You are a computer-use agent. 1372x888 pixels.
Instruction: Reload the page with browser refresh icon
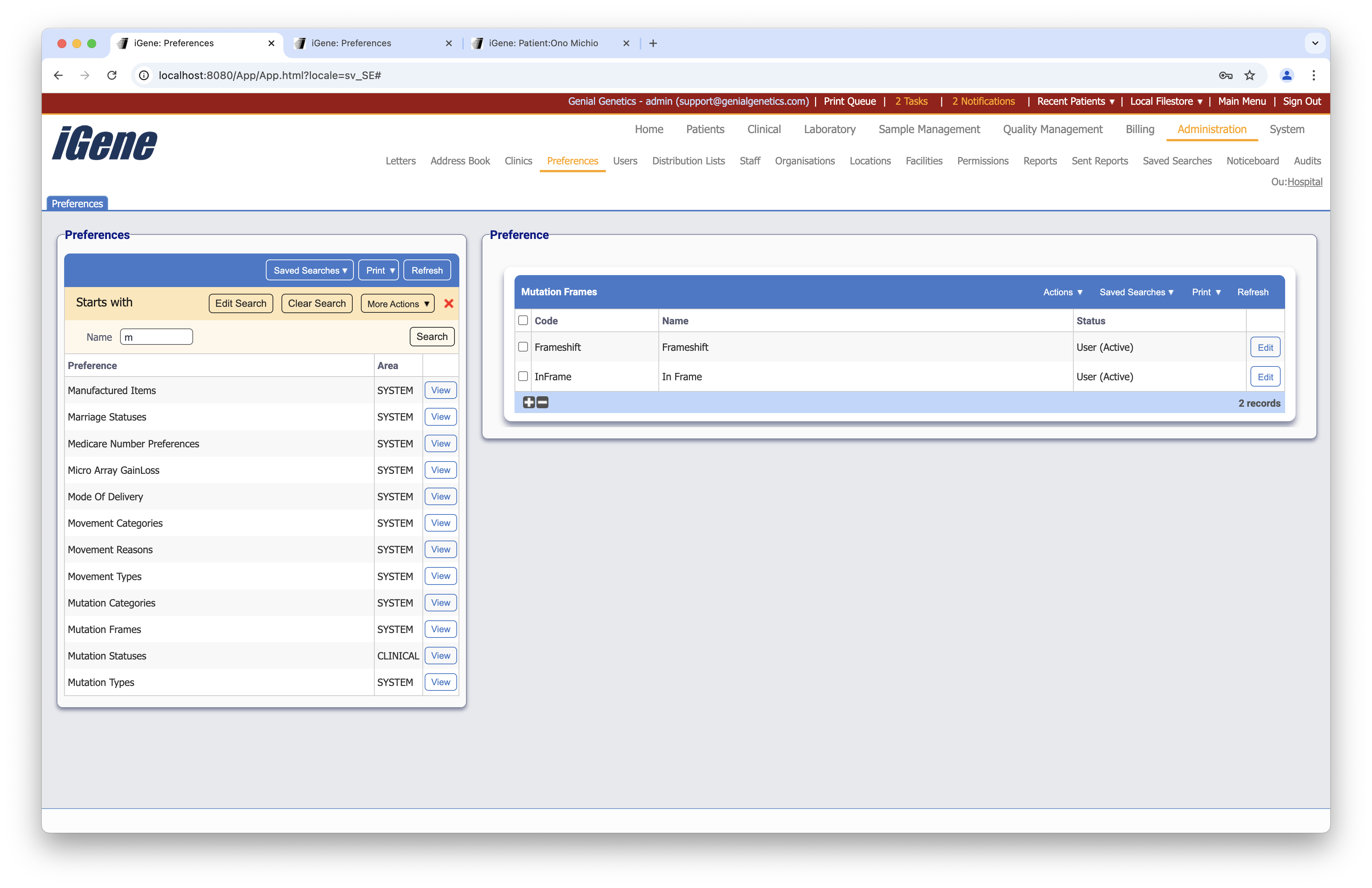click(x=112, y=75)
